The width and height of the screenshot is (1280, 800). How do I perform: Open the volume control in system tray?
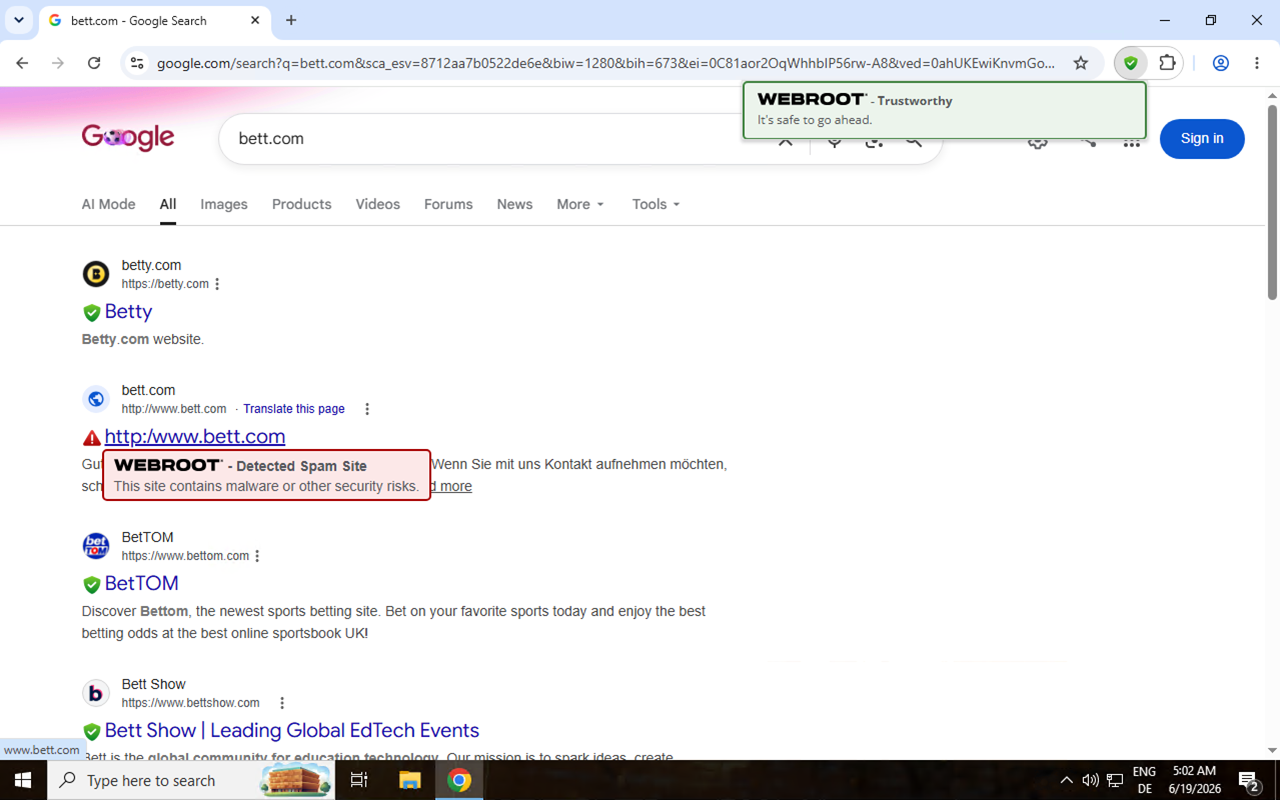coord(1090,780)
